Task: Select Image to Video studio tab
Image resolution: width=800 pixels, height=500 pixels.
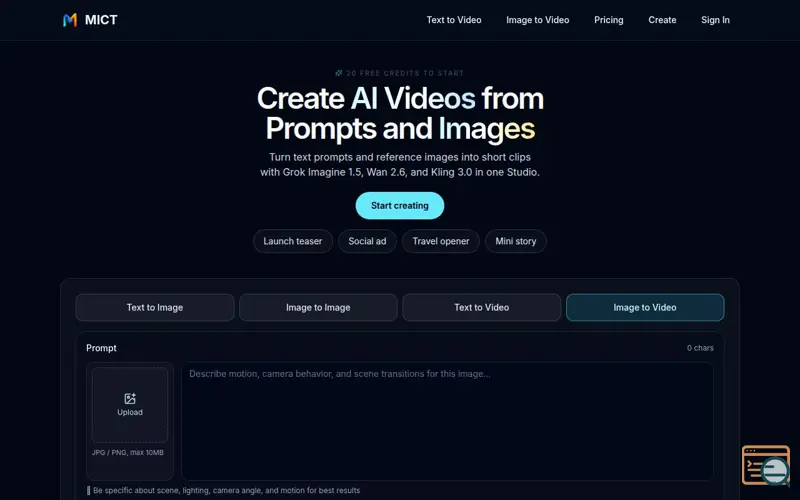Action: pyautogui.click(x=645, y=308)
